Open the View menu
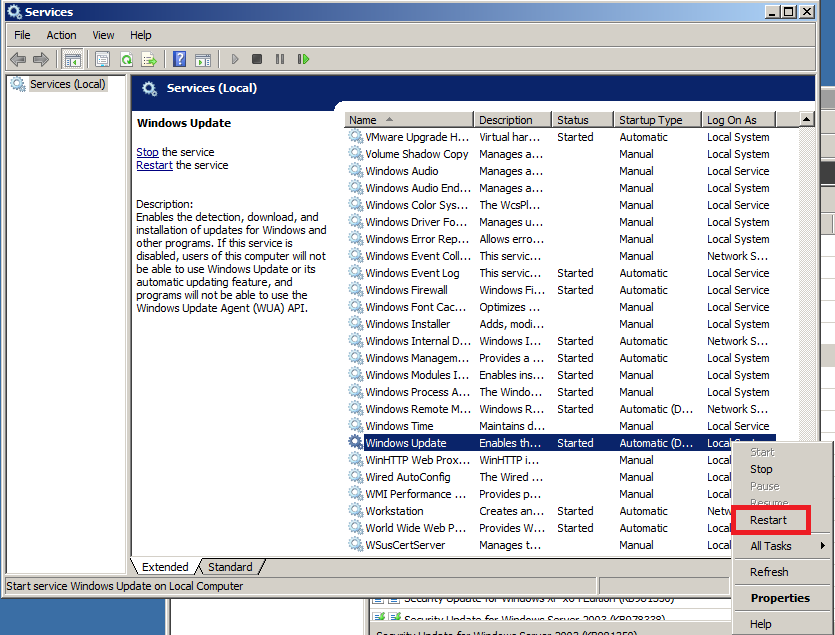Viewport: 835px width, 635px height. (x=103, y=35)
